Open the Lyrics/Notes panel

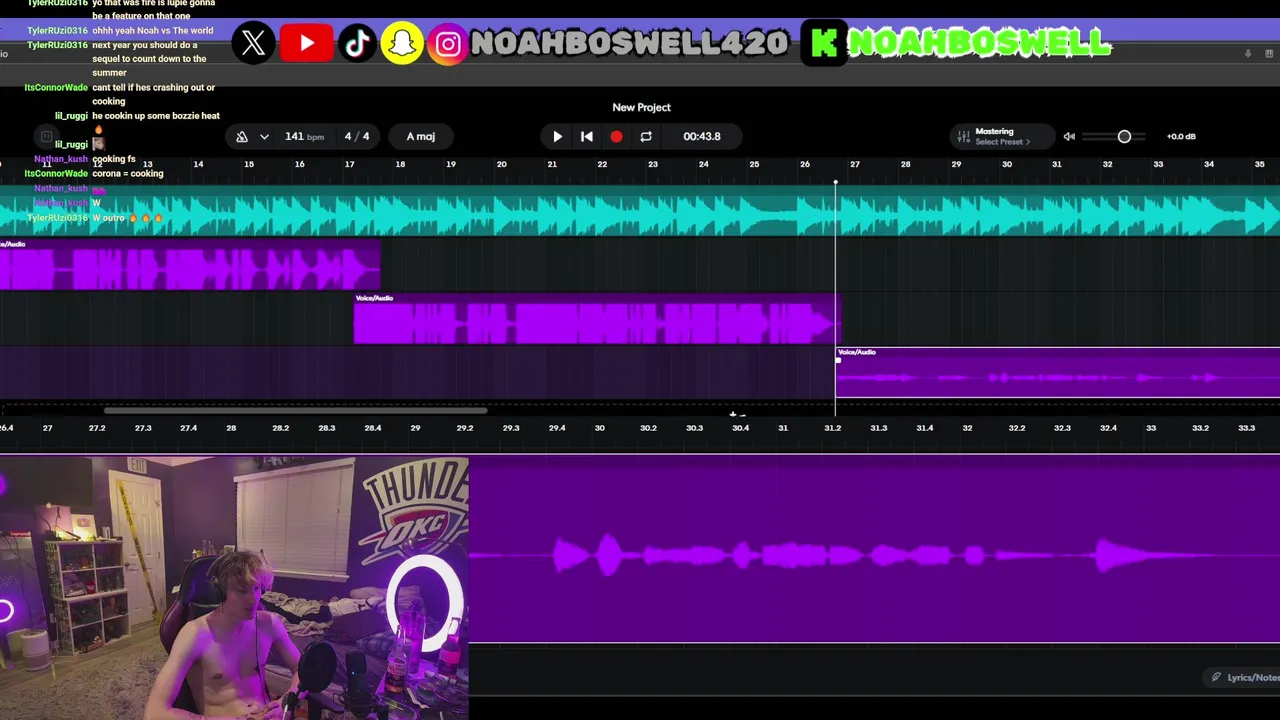pyautogui.click(x=1245, y=677)
